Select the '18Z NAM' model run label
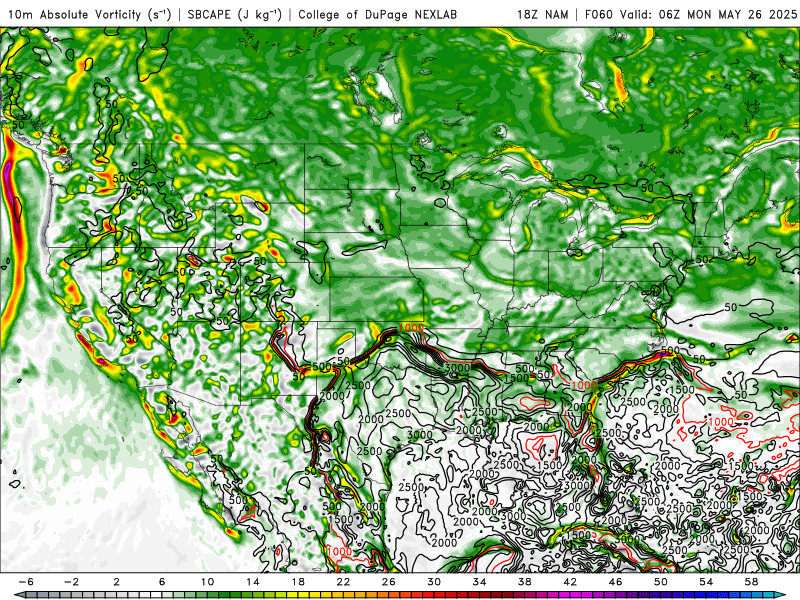Viewport: 800px width, 600px height. click(x=543, y=14)
